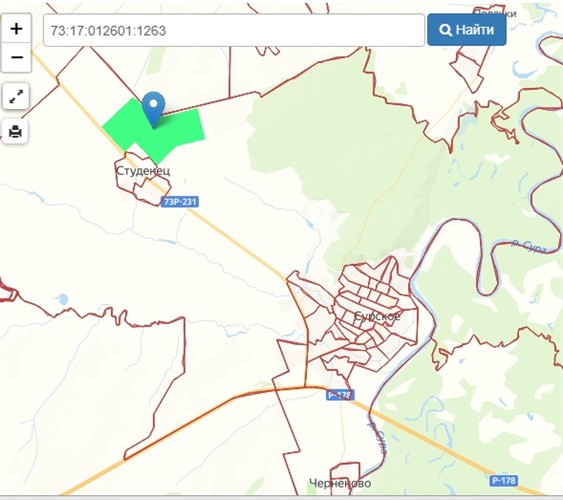This screenshot has width=563, height=500.
Task: Click the magnifier icon in Найти button
Action: click(x=445, y=30)
